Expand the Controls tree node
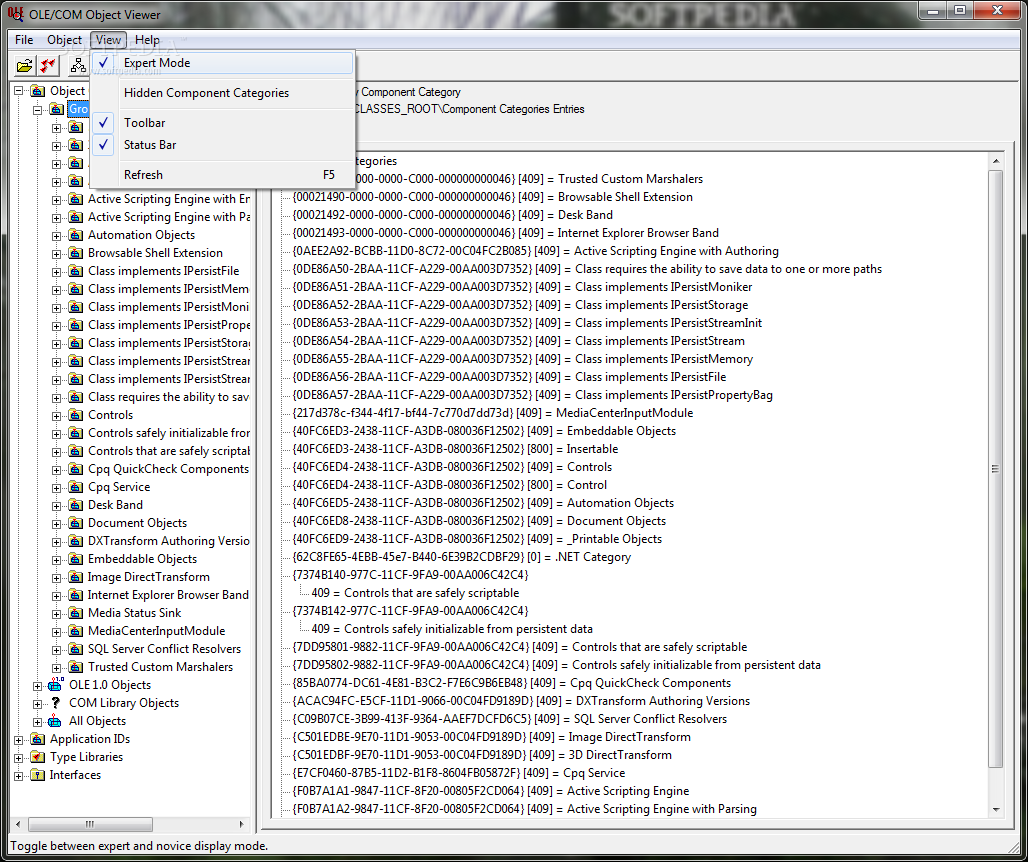The width and height of the screenshot is (1028, 862). (57, 416)
